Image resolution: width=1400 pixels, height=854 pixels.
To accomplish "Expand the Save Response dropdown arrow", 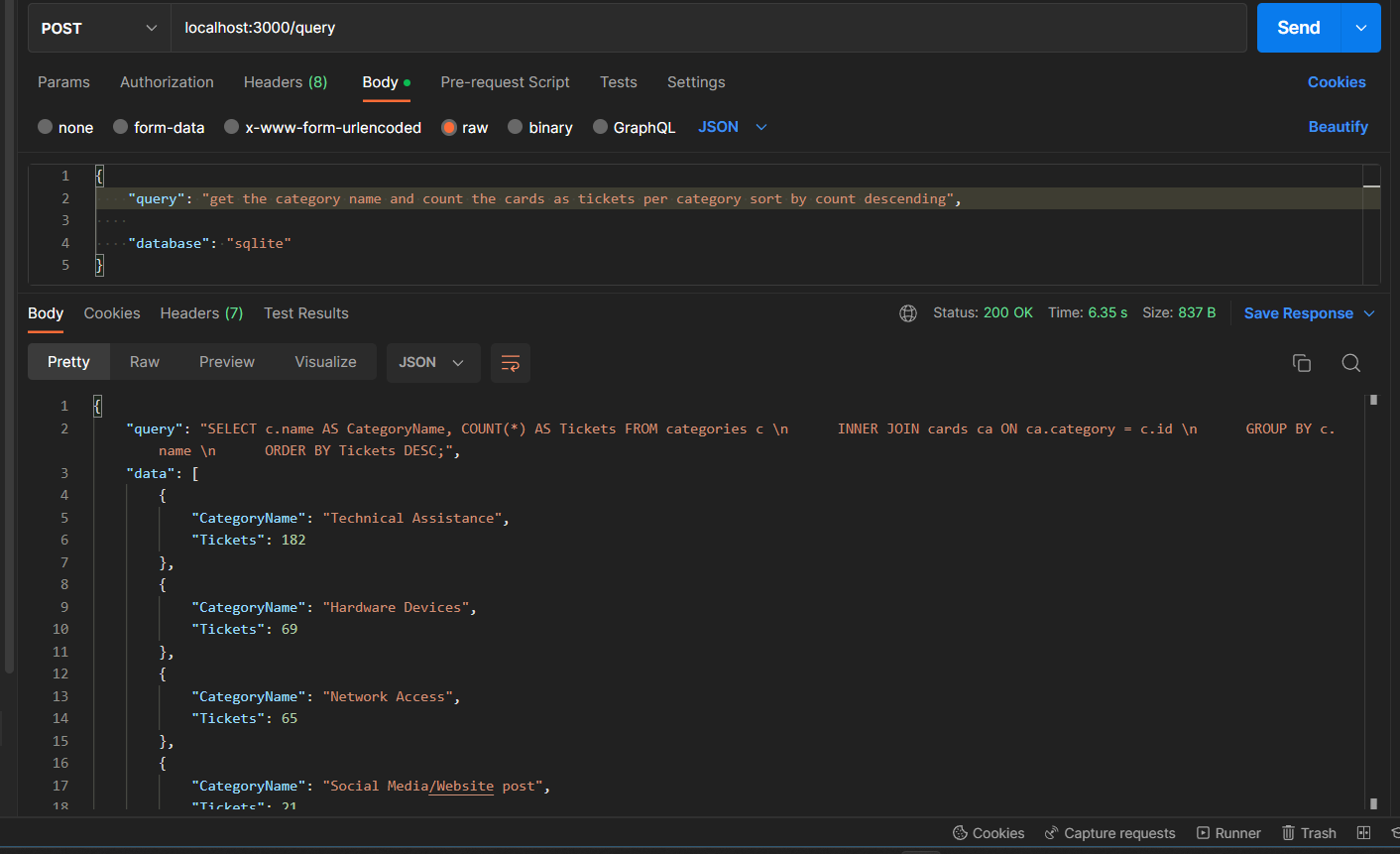I will pos(1369,313).
